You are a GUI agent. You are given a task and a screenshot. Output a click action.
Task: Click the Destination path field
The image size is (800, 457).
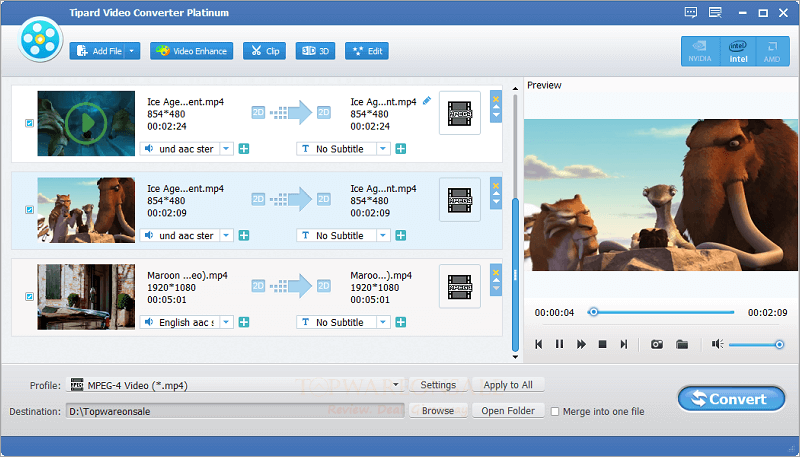click(235, 411)
